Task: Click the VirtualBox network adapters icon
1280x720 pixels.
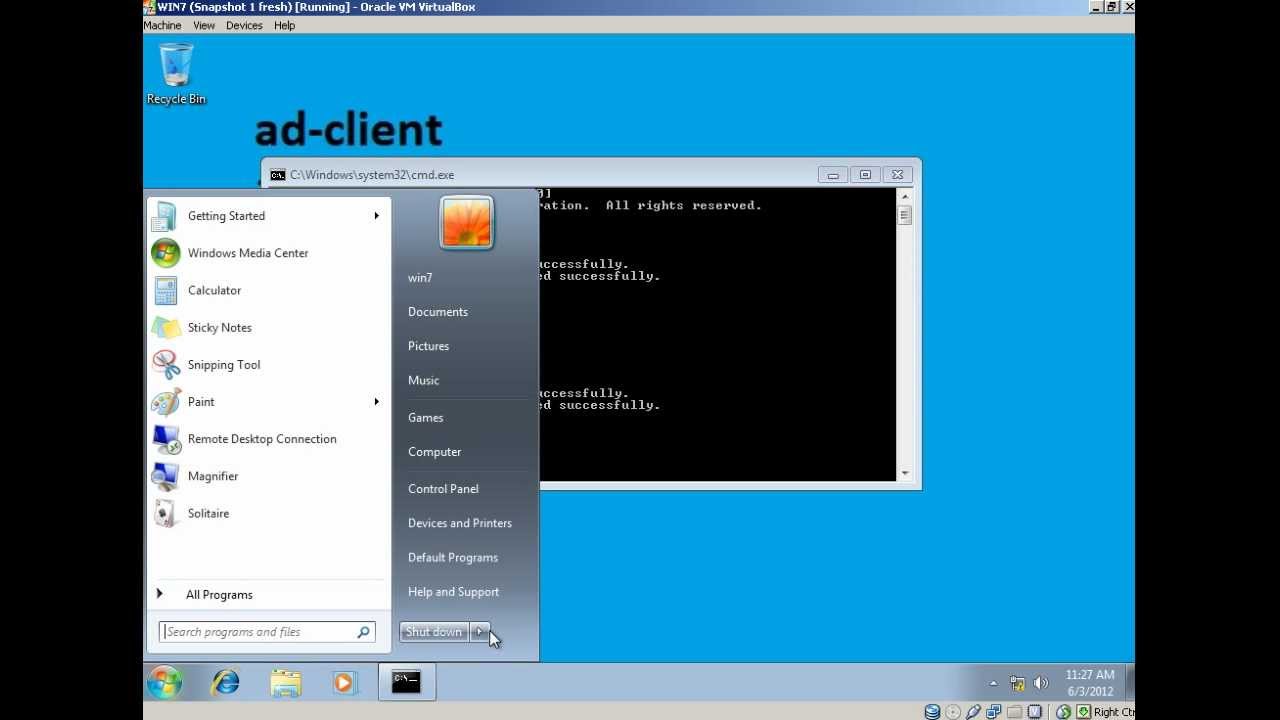Action: point(994,712)
